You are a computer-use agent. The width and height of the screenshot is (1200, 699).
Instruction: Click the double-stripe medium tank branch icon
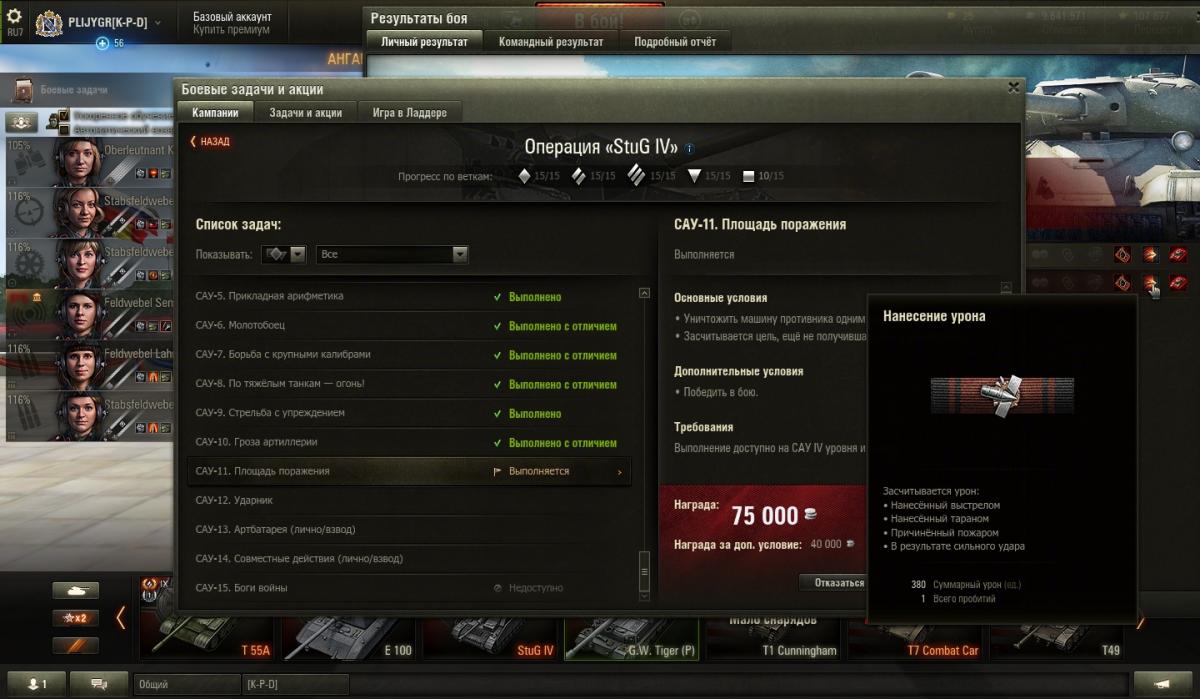(x=578, y=176)
